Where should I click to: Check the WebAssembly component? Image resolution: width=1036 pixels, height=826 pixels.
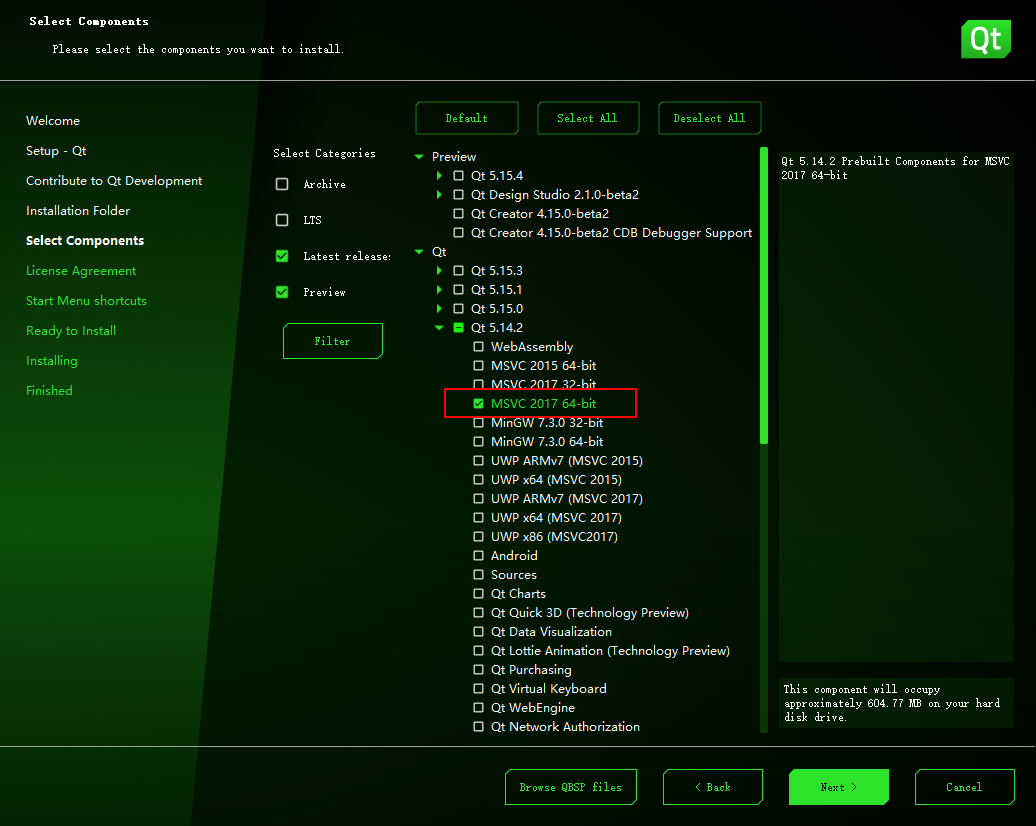478,346
